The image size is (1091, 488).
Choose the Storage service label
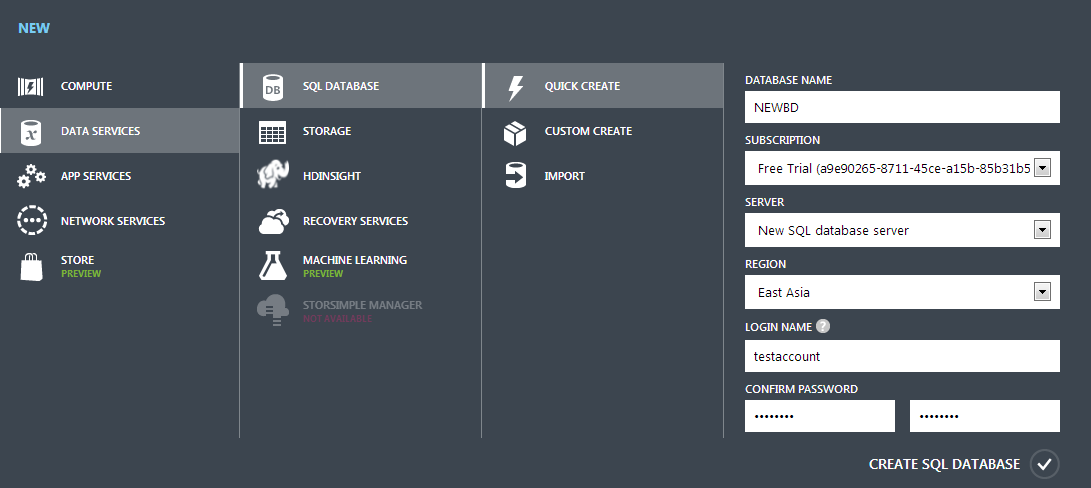[x=327, y=131]
